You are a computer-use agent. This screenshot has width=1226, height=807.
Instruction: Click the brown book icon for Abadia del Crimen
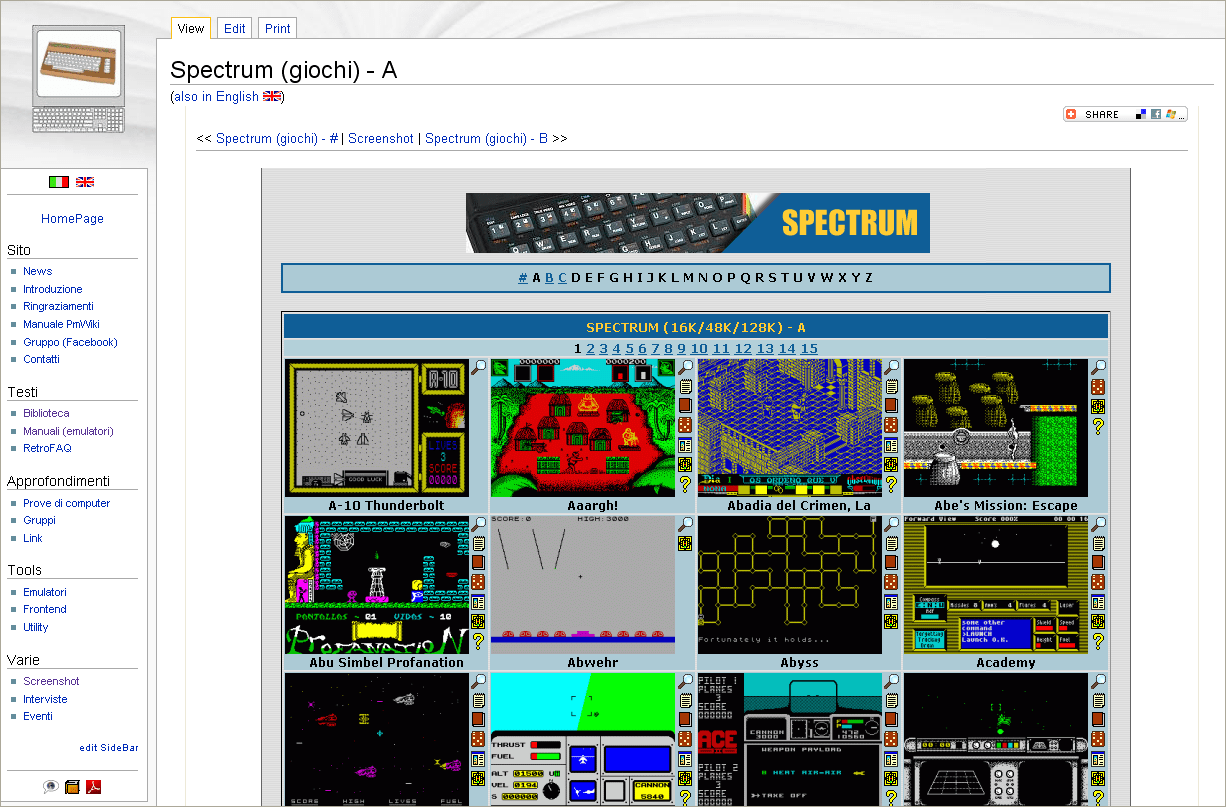click(x=891, y=406)
